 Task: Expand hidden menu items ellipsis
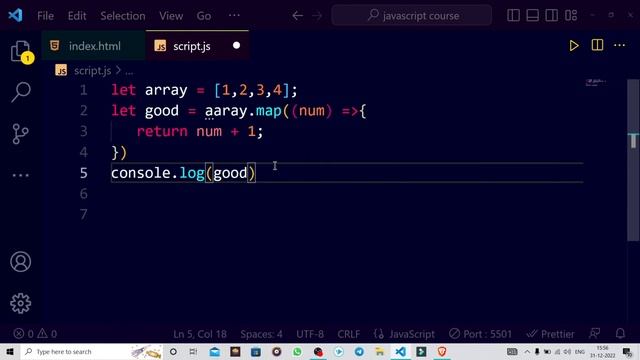coord(234,16)
